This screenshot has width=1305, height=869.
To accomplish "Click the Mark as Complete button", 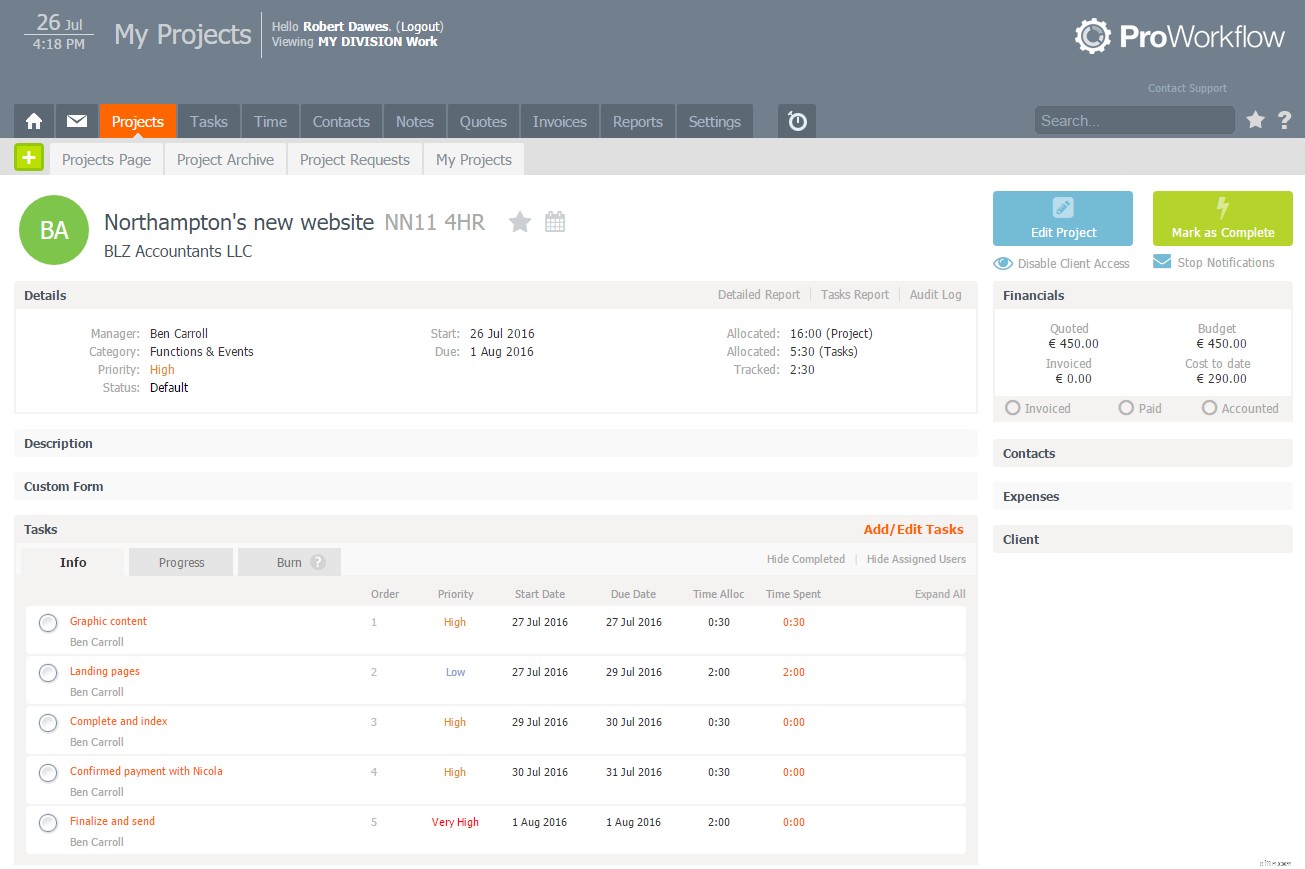I will (1222, 218).
